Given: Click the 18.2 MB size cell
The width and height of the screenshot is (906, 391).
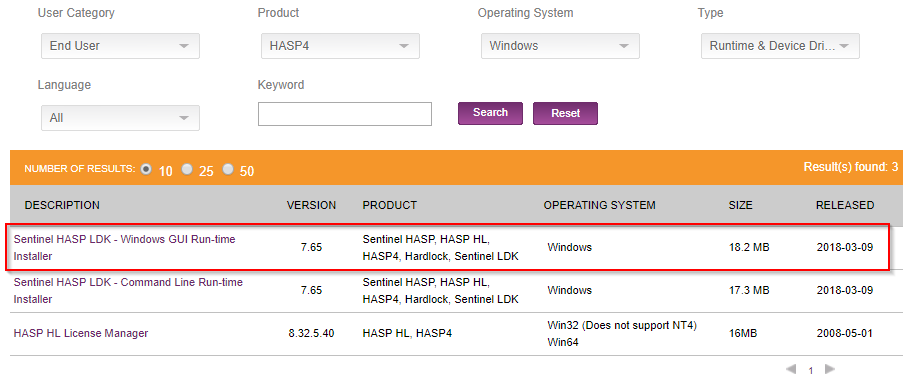Looking at the screenshot, I should [749, 247].
